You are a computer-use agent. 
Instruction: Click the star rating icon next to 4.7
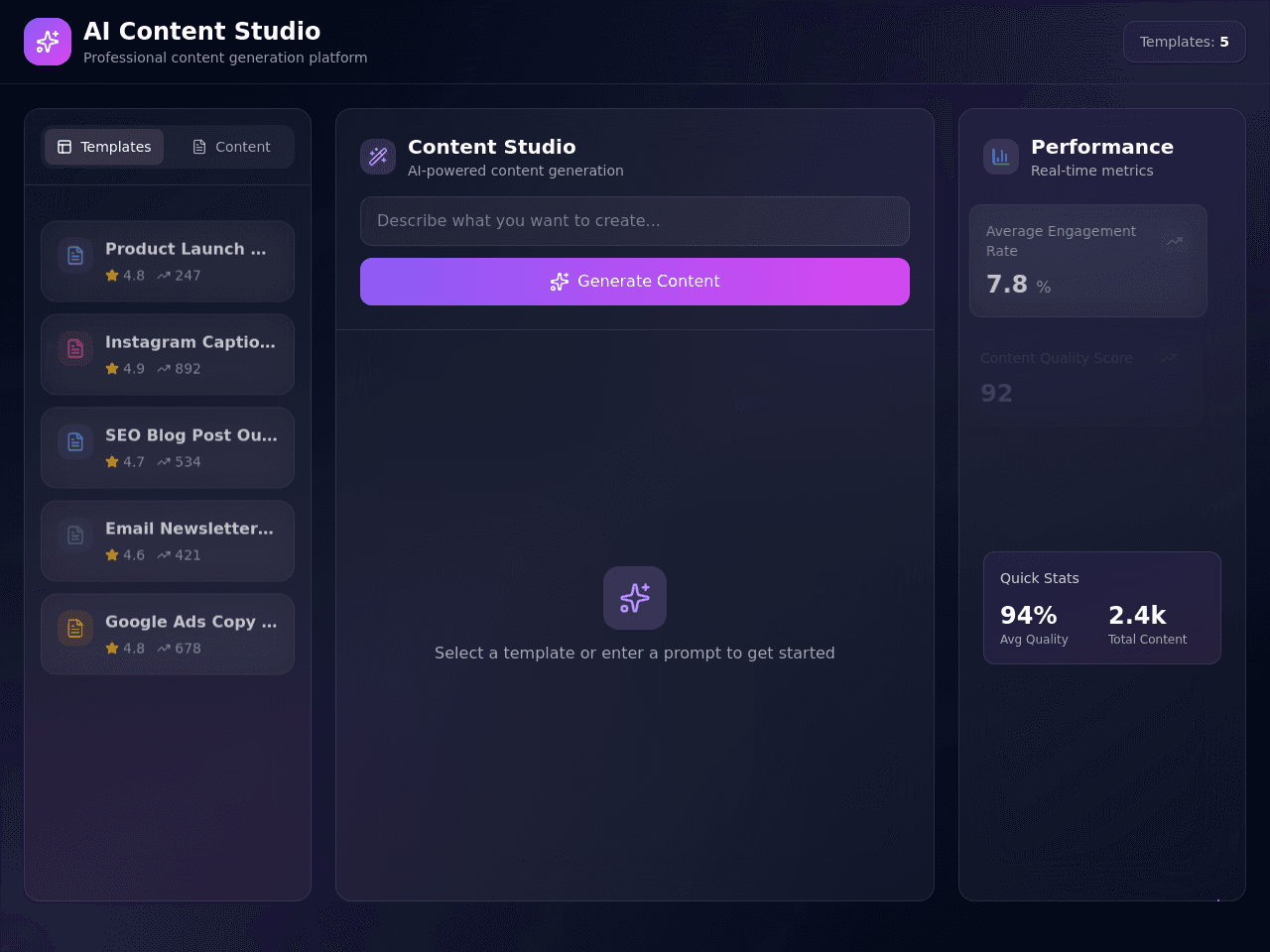click(x=112, y=462)
